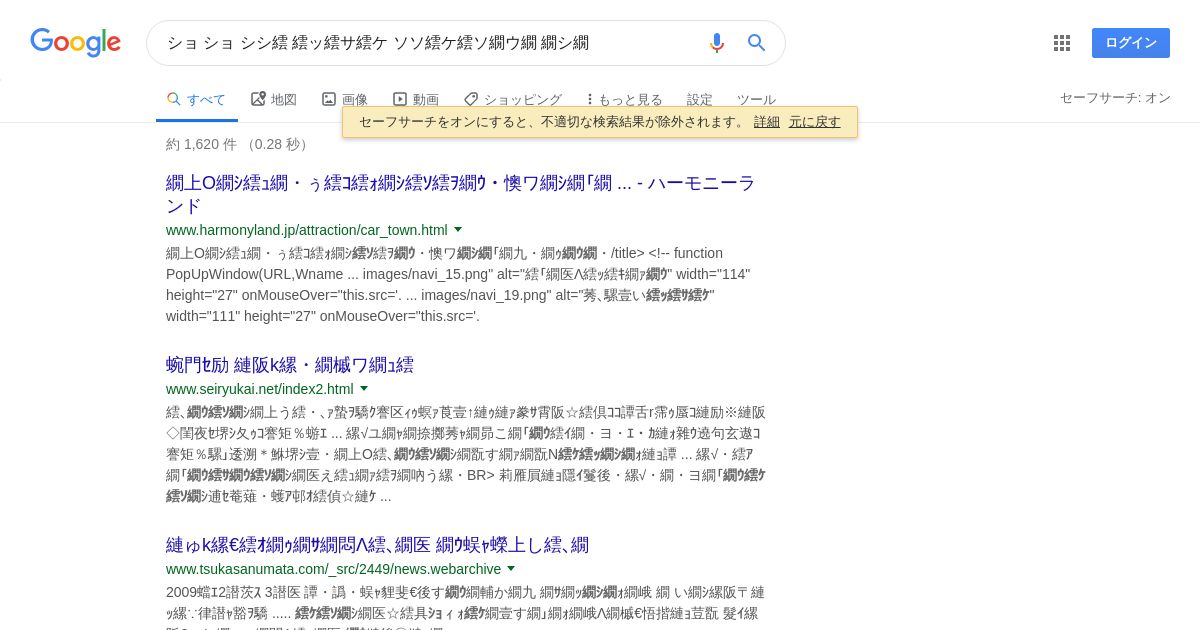The height and width of the screenshot is (630, 1200).
Task: Open the ハーモニーランド result title
Action: 461,195
